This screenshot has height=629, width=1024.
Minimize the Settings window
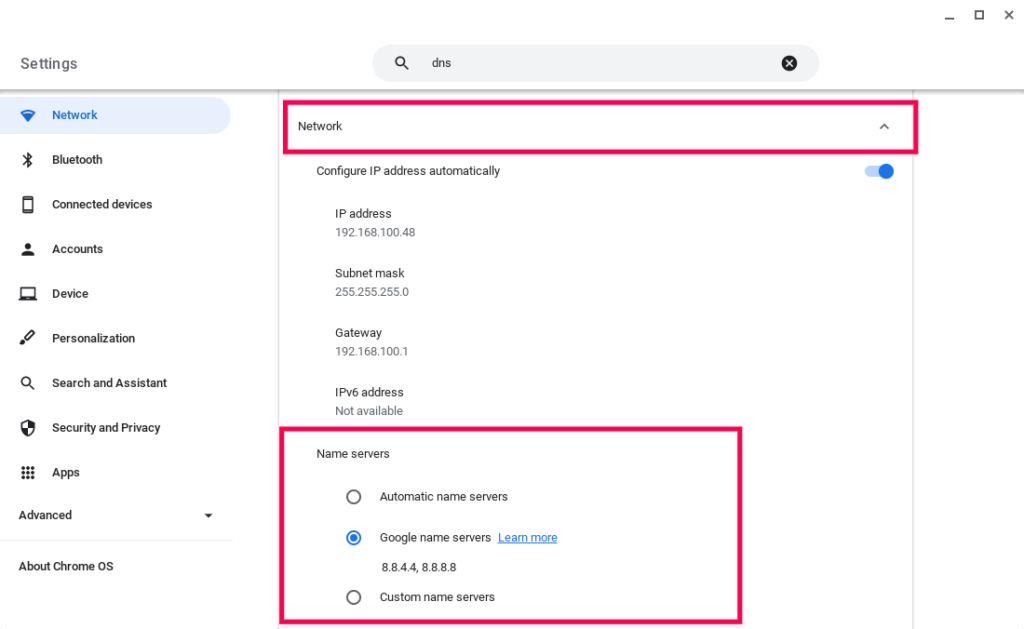pos(950,16)
